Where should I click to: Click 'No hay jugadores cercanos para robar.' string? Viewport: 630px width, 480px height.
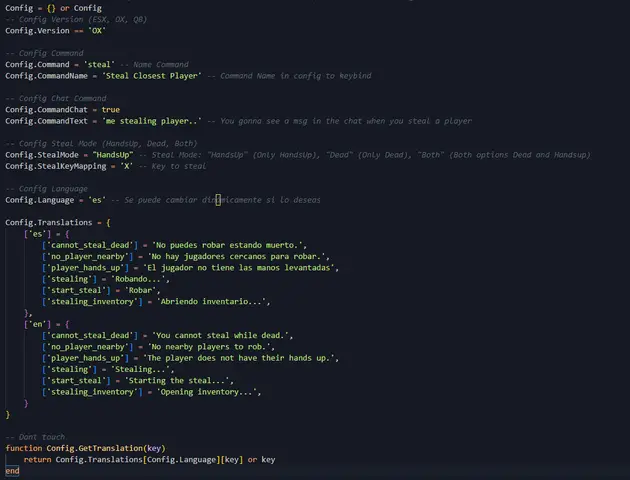236,256
